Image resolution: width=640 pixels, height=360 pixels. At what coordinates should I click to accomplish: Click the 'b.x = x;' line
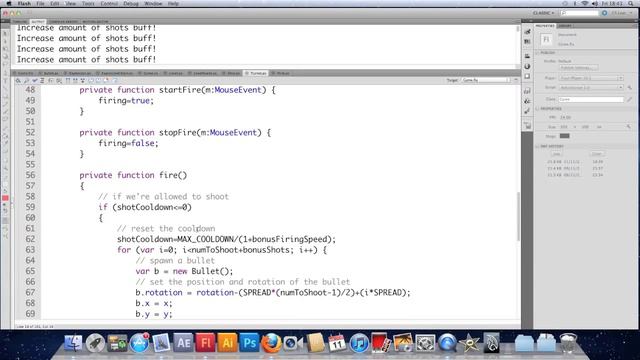(x=154, y=303)
